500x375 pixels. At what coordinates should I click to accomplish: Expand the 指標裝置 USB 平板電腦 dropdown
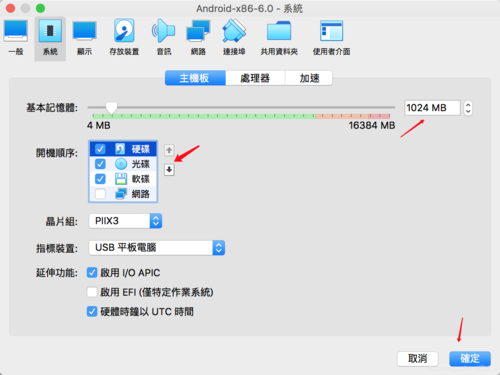coord(157,248)
